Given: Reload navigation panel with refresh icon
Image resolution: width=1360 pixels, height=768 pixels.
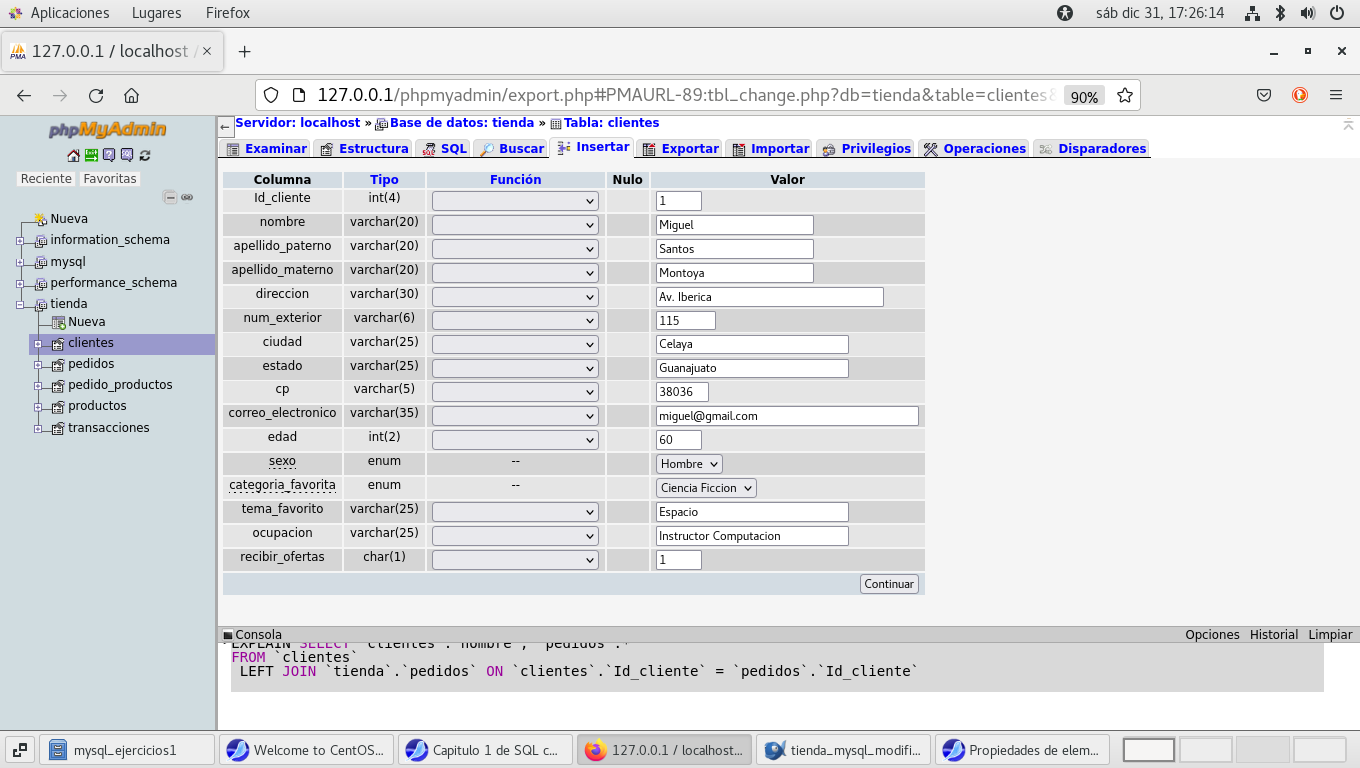Looking at the screenshot, I should point(145,155).
